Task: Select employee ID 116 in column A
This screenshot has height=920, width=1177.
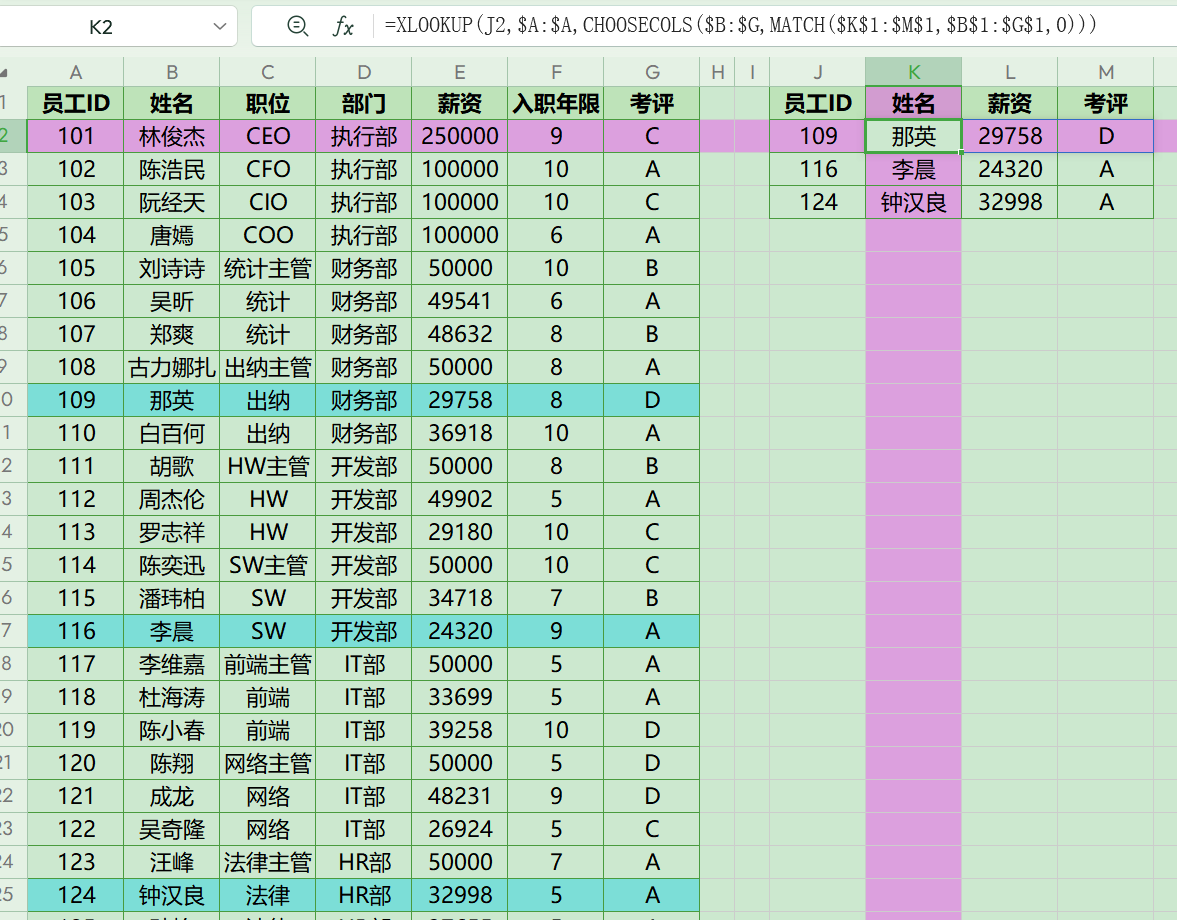Action: [76, 631]
